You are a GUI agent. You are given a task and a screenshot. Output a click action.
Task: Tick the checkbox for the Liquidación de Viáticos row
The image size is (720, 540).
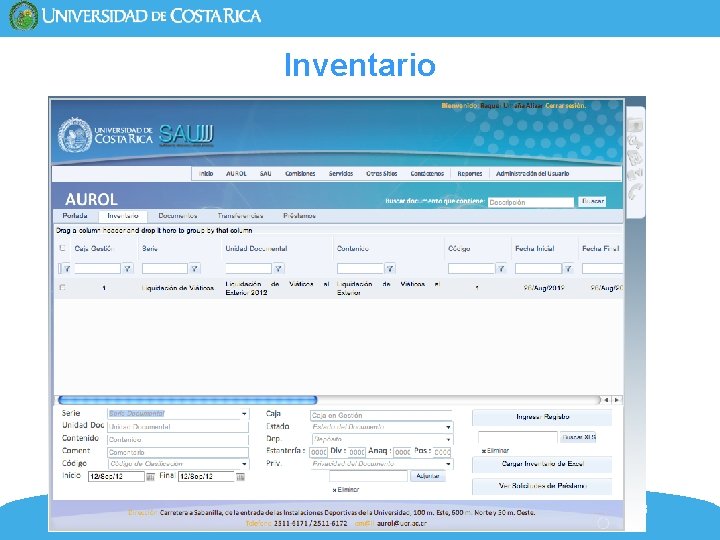62,287
